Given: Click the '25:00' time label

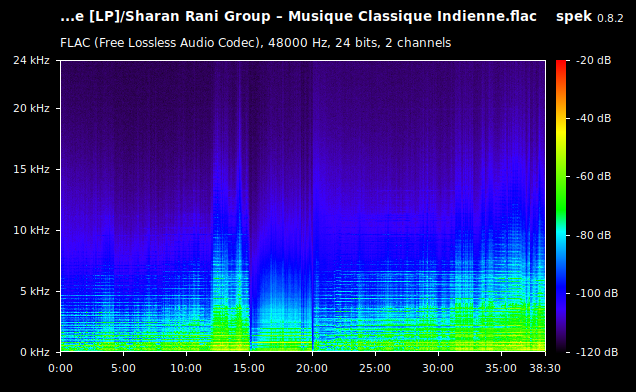Looking at the screenshot, I should [x=375, y=368].
